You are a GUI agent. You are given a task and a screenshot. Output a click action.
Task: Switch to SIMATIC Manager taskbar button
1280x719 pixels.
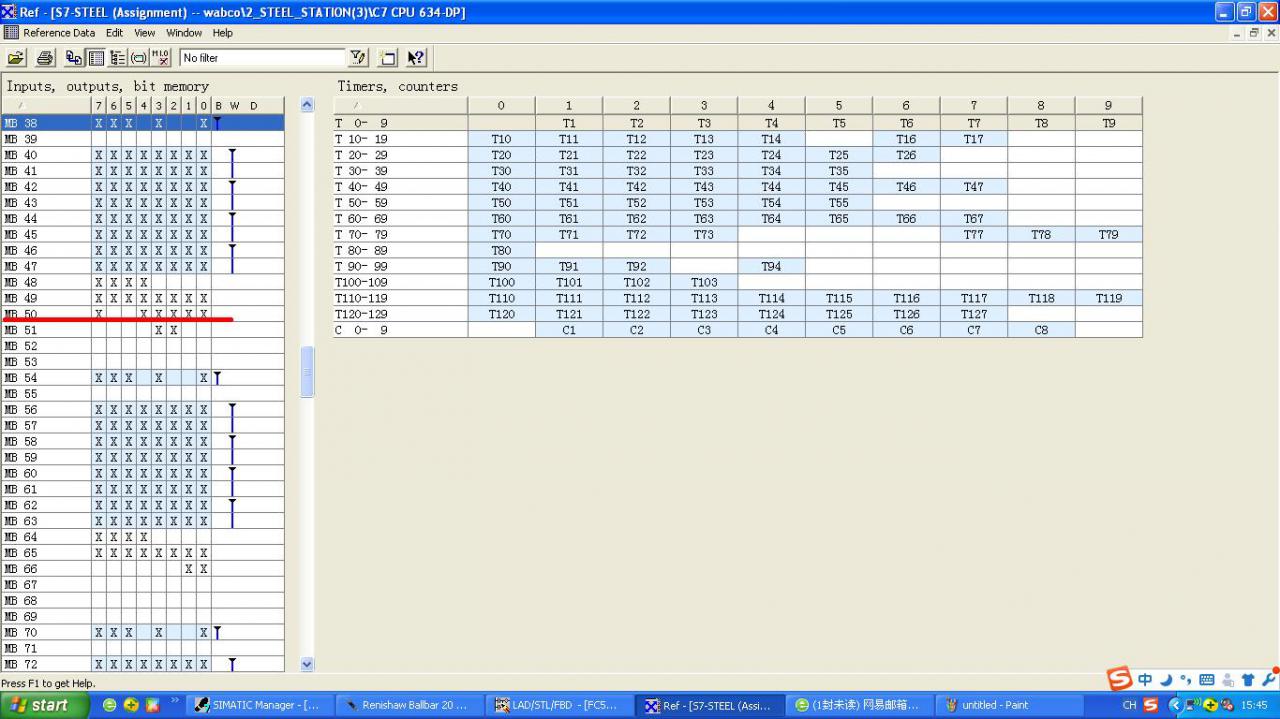[258, 705]
